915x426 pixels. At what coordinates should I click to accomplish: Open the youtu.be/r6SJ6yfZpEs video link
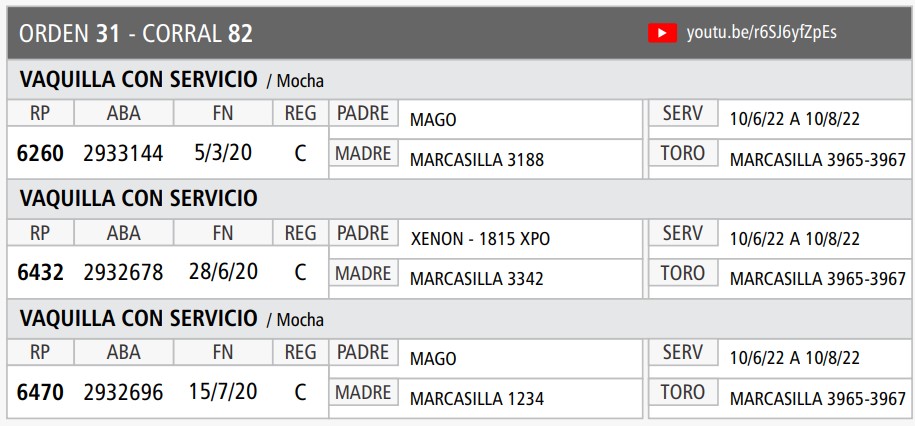762,33
